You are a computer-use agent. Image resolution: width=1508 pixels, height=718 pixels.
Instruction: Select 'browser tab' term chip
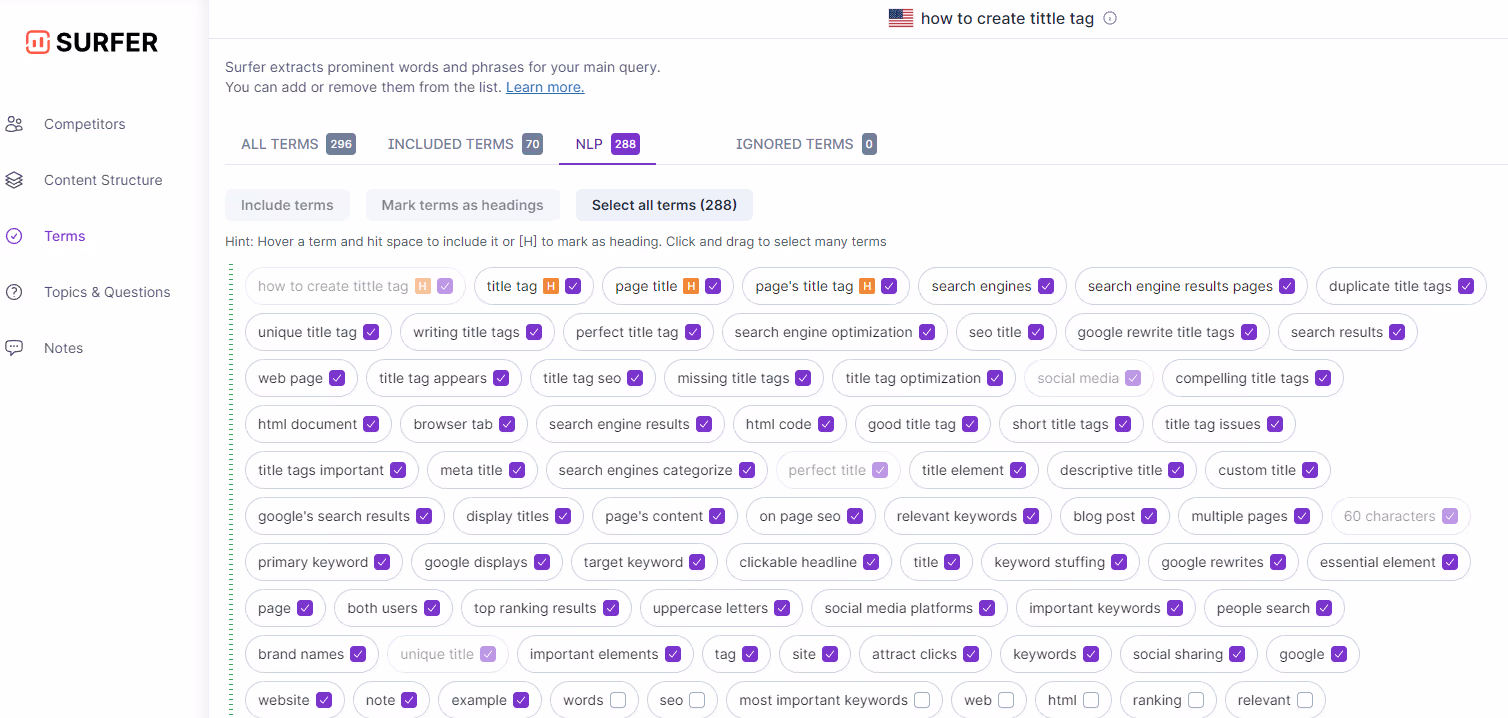pyautogui.click(x=464, y=424)
